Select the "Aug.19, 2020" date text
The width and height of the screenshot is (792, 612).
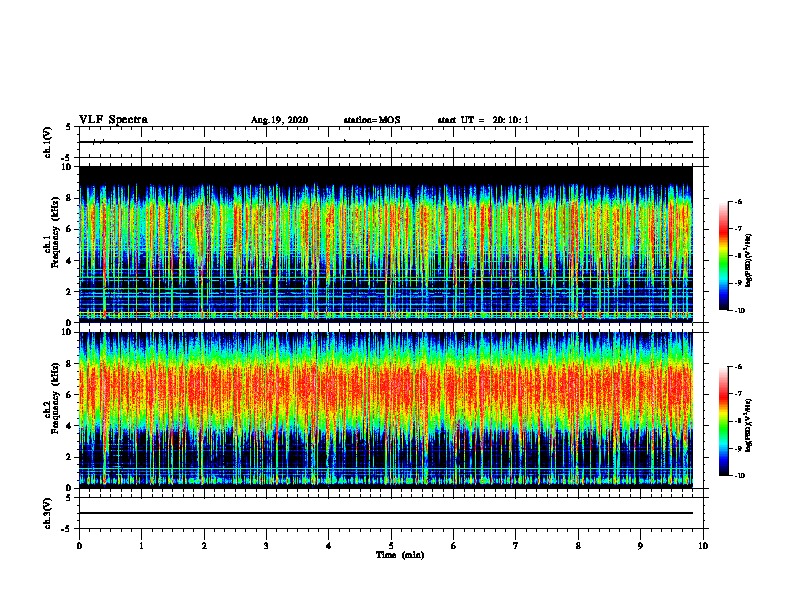(x=279, y=120)
